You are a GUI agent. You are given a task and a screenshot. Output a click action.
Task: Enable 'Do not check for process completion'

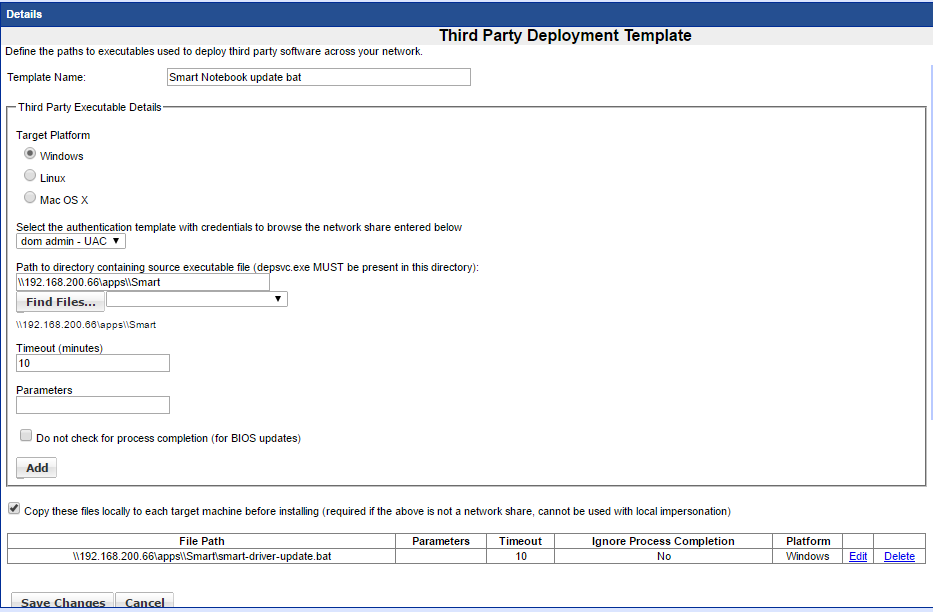[26, 436]
